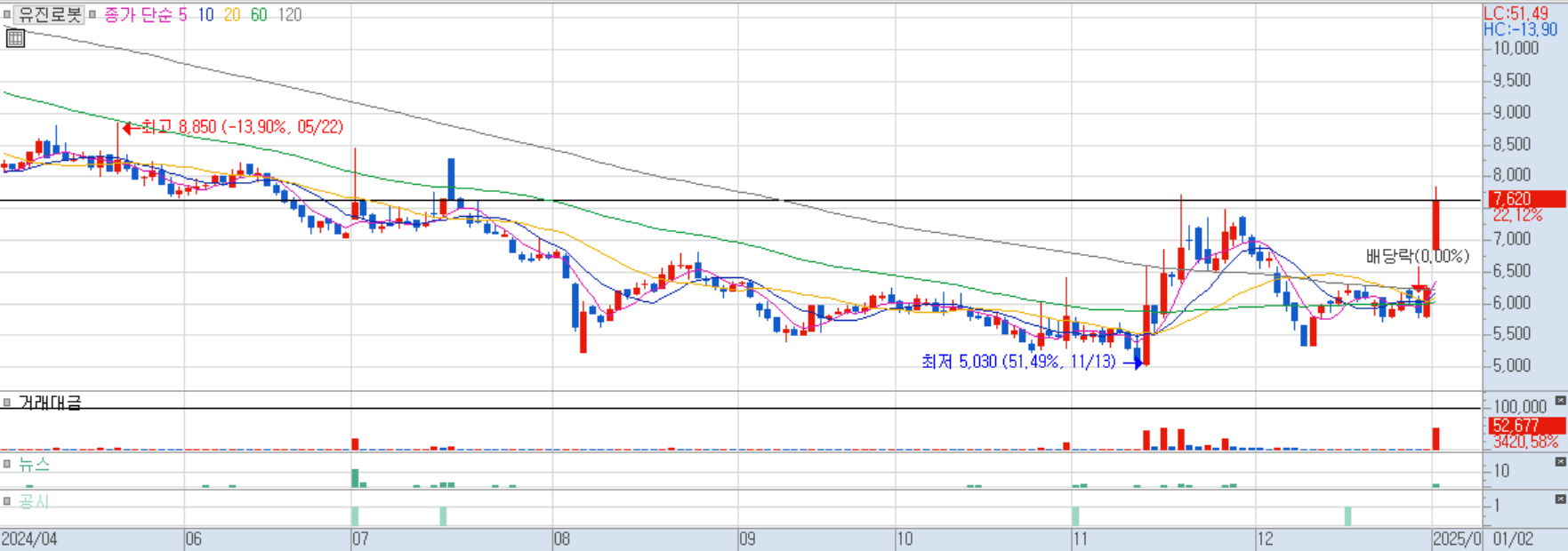Click the 01/02 current date label
This screenshot has width=1568, height=551.
(1513, 539)
